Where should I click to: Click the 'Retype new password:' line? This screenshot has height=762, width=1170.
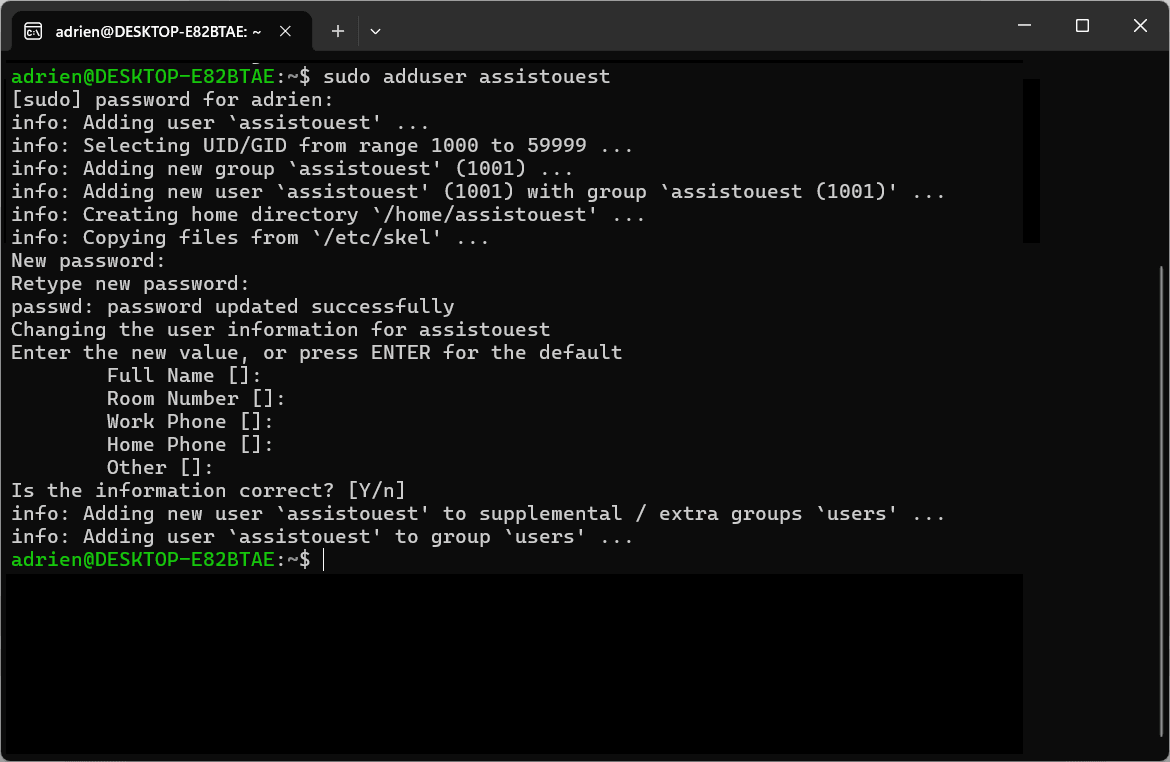pyautogui.click(x=130, y=284)
